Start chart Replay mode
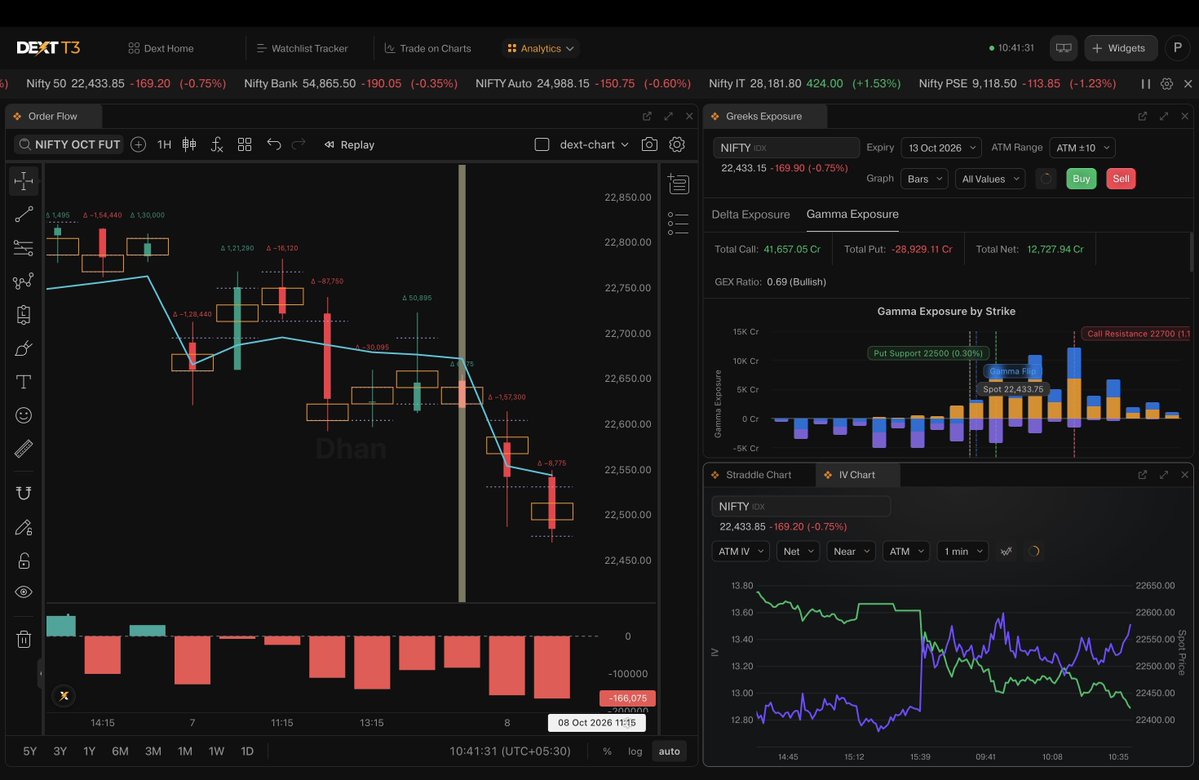The width and height of the screenshot is (1199, 780). pyautogui.click(x=349, y=145)
